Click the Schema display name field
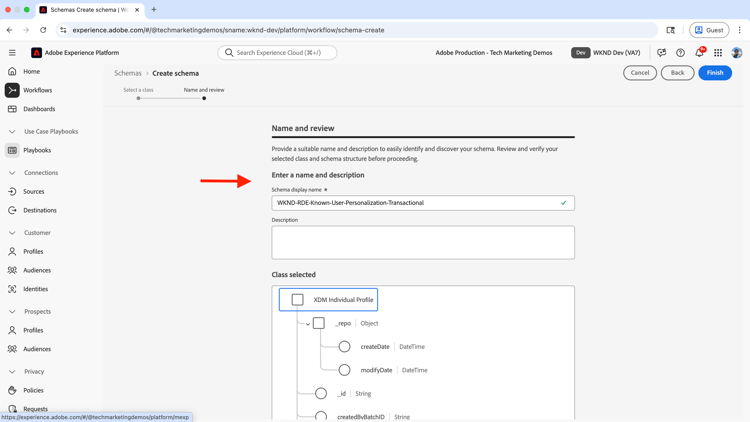The image size is (750, 422). [x=423, y=203]
